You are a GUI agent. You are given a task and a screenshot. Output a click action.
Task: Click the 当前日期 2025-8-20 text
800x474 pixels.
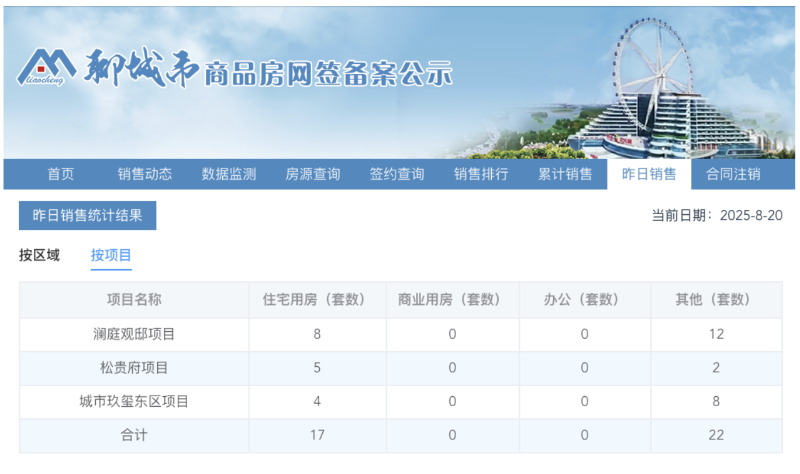[717, 215]
